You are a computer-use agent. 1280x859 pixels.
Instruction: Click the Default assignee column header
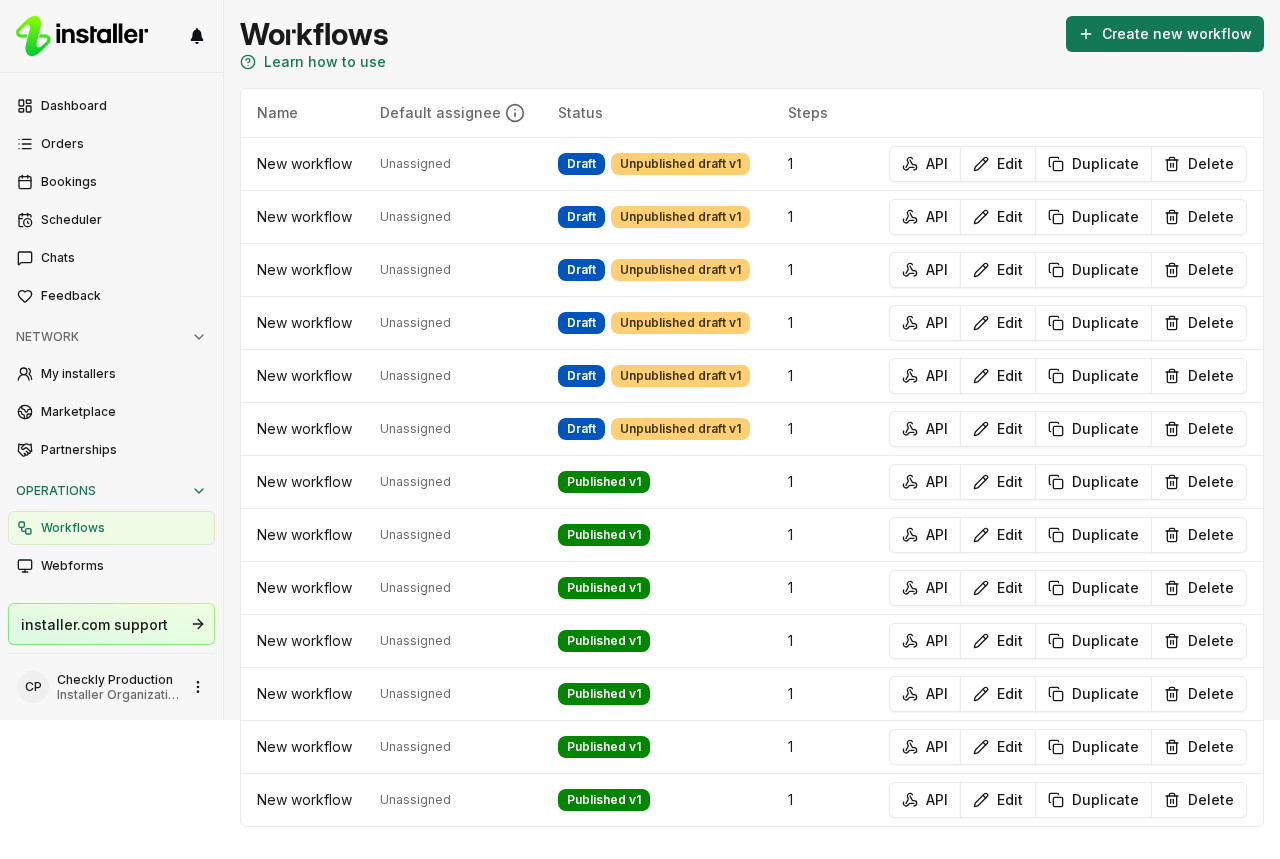[440, 113]
